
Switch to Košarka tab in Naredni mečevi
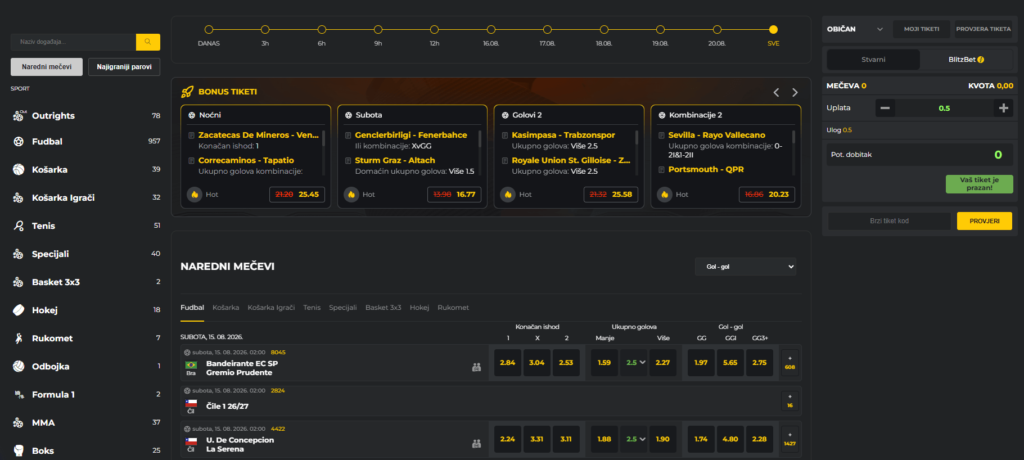pyautogui.click(x=226, y=307)
